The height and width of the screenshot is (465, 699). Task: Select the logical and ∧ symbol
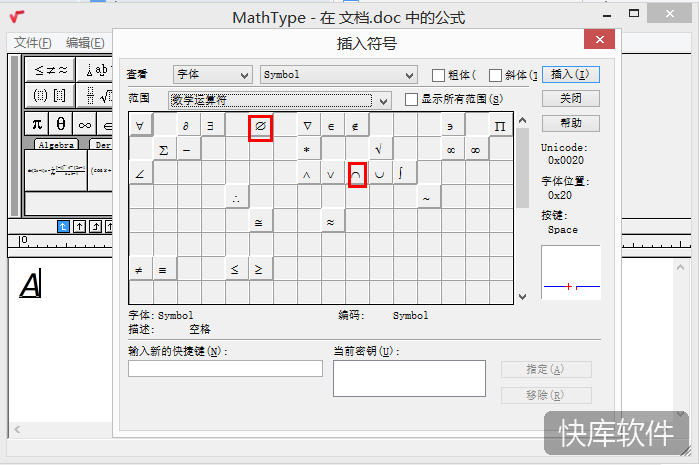click(308, 173)
